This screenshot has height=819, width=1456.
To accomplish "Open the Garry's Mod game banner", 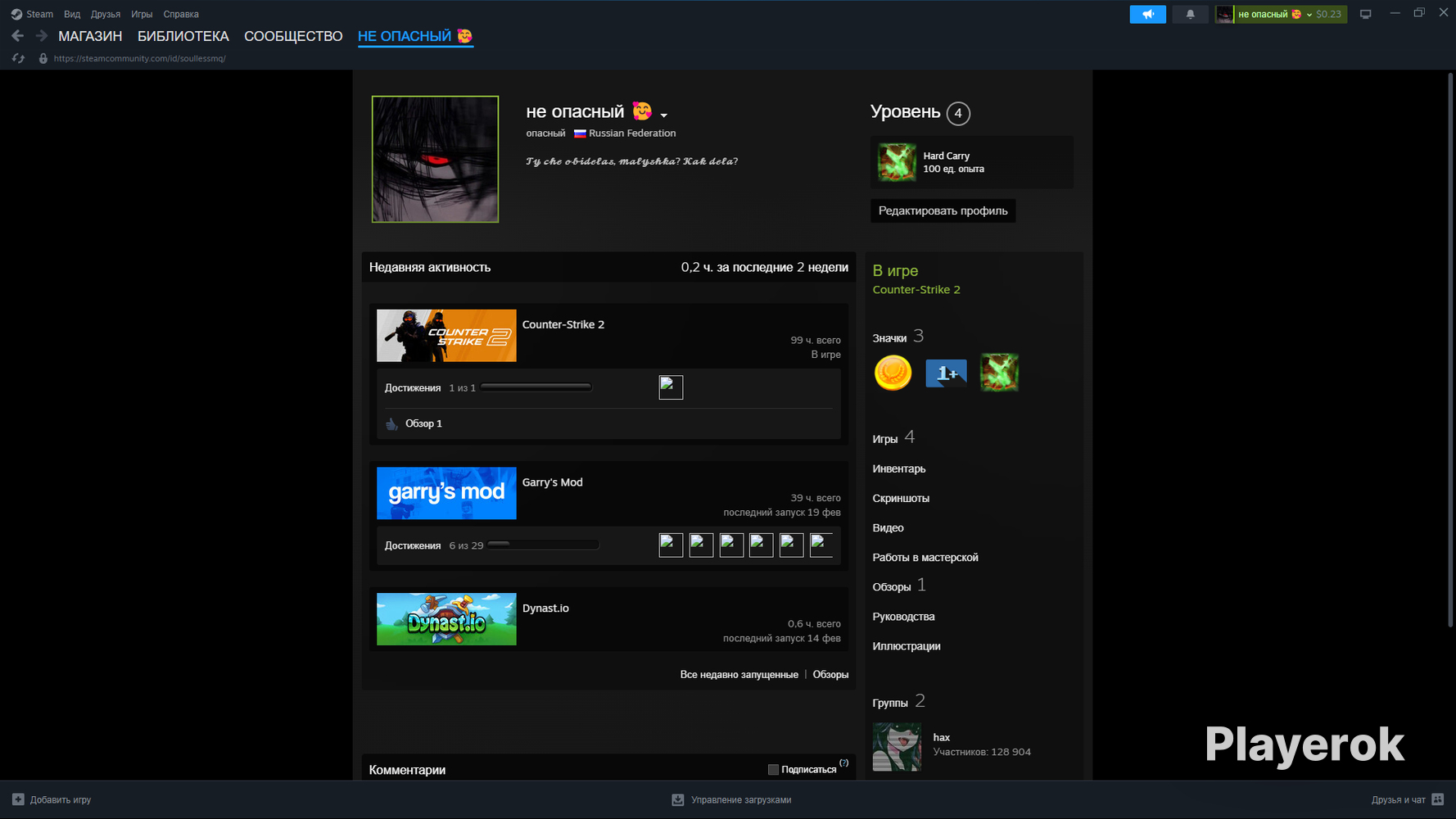I will click(x=446, y=493).
